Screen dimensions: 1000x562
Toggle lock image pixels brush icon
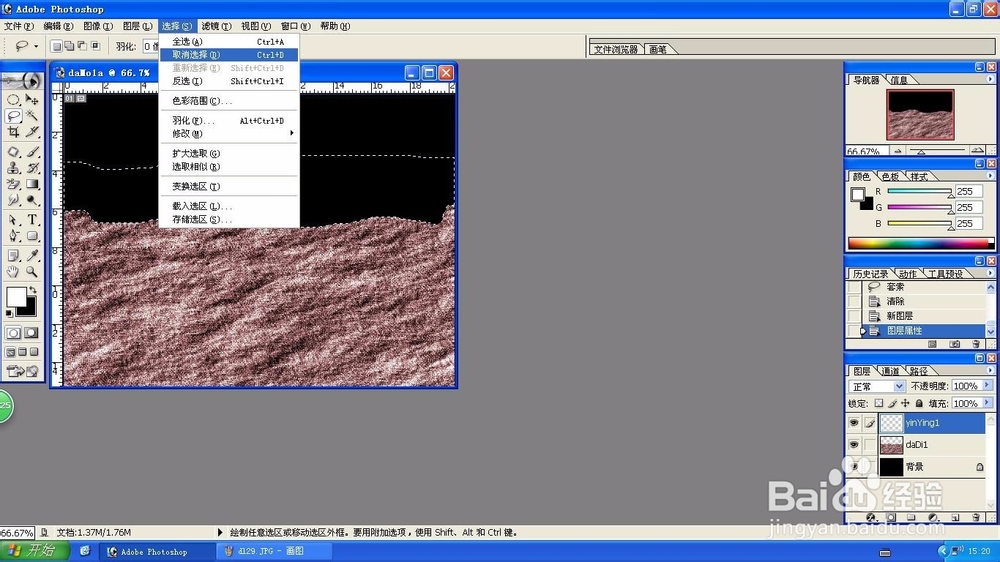(x=892, y=403)
